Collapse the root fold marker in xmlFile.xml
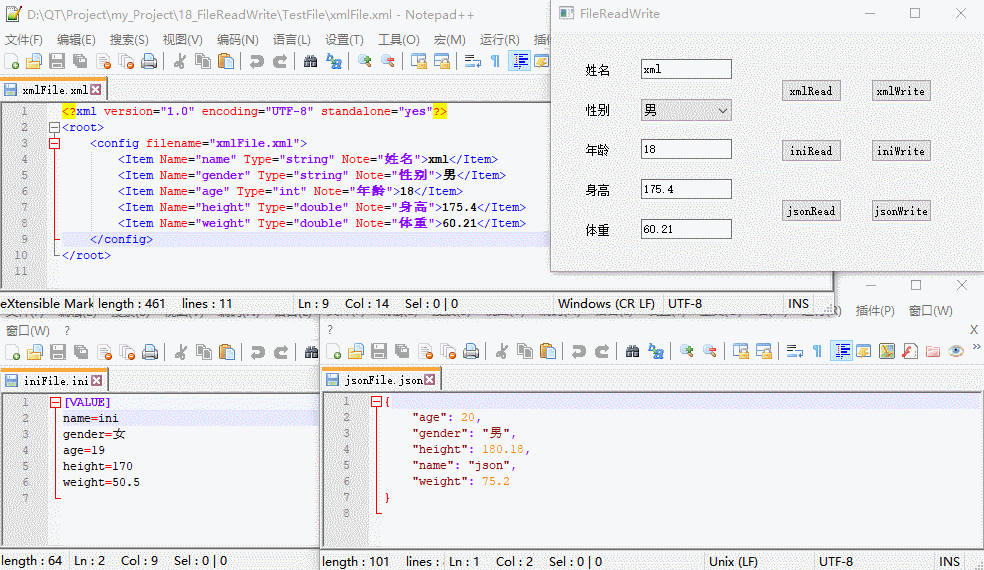984x570 pixels. [55, 127]
